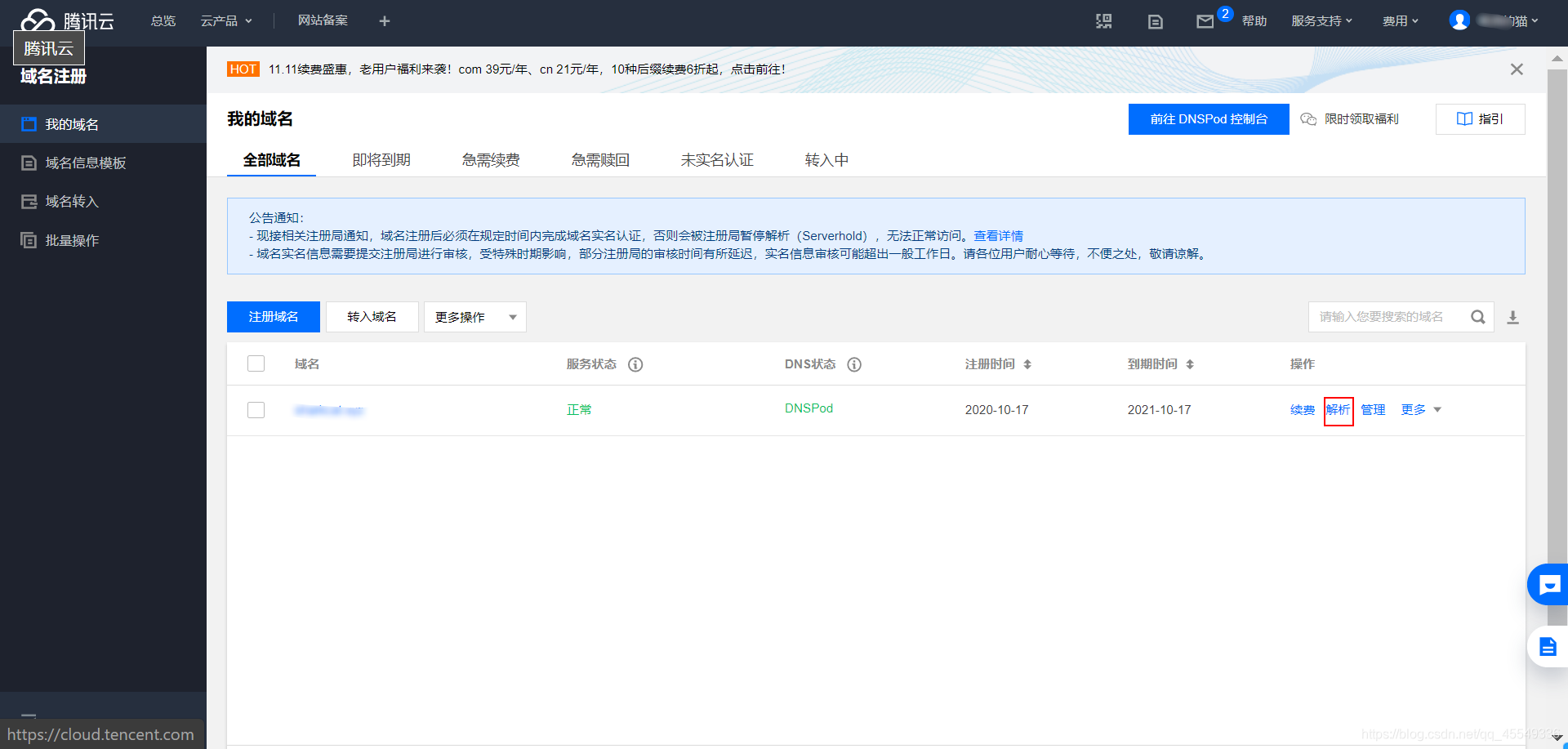Close the HOT promotion banner
This screenshot has height=749, width=1568.
click(1517, 69)
